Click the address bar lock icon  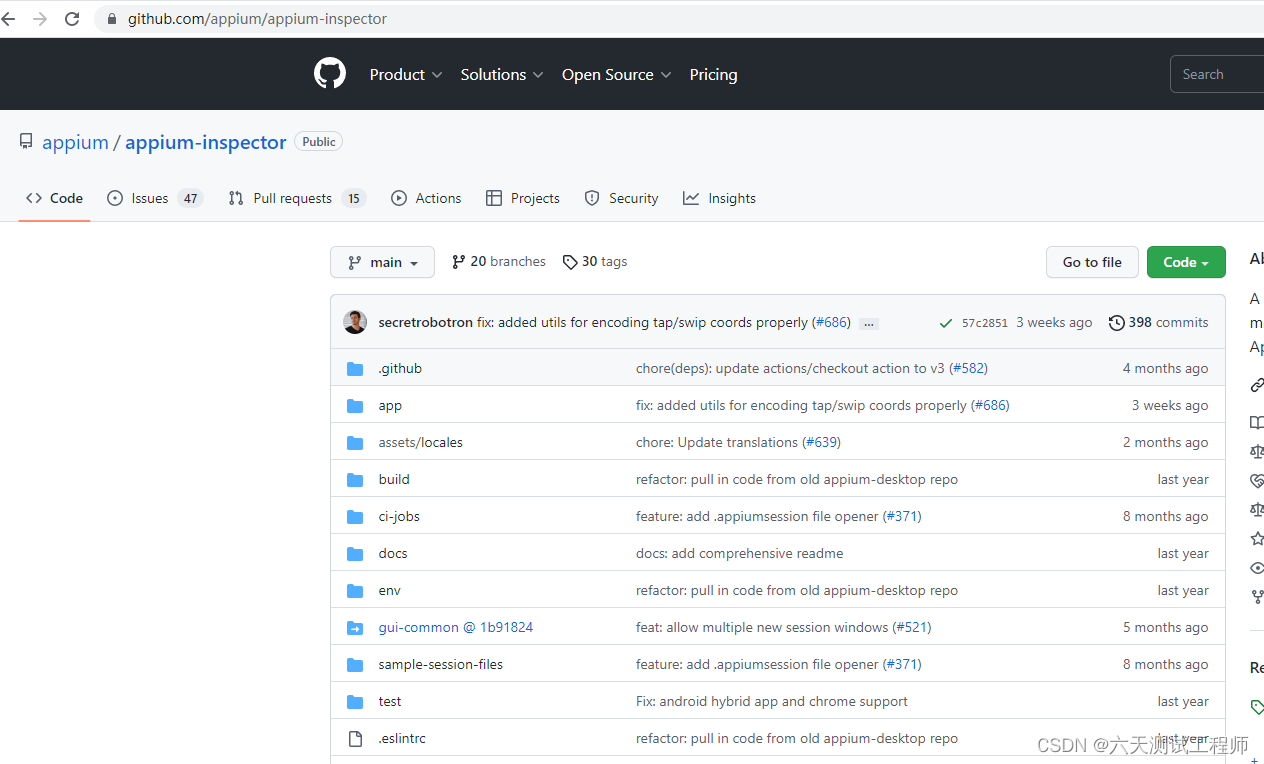[x=111, y=19]
